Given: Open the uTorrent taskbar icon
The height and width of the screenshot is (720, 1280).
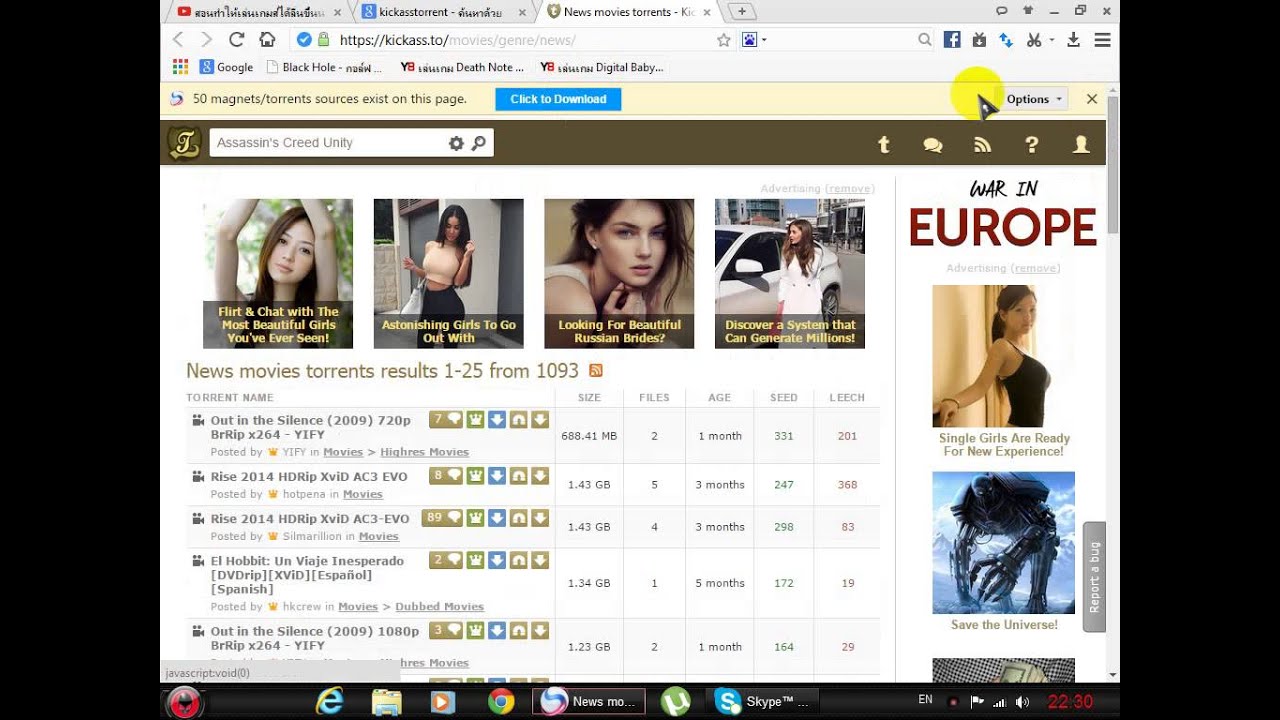Looking at the screenshot, I should click(676, 701).
